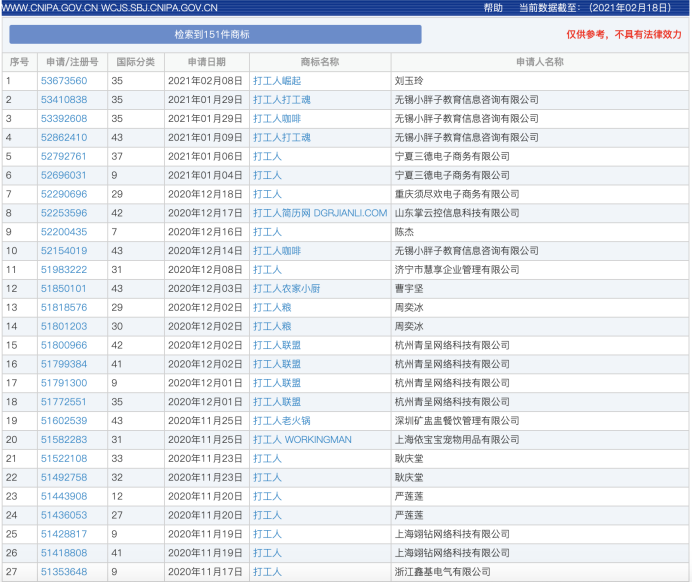Click the 商标名称 column header
Viewport: 693px width, 583px height.
pyautogui.click(x=320, y=62)
